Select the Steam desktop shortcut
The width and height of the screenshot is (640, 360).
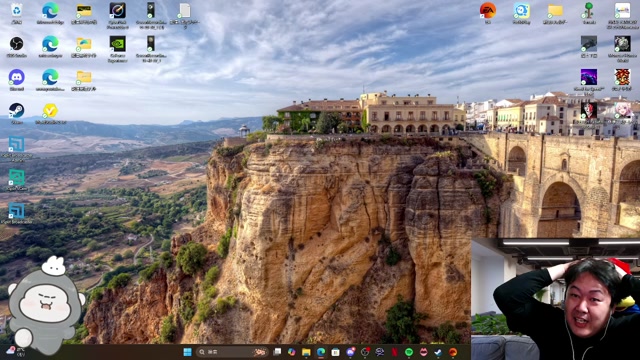click(x=16, y=113)
